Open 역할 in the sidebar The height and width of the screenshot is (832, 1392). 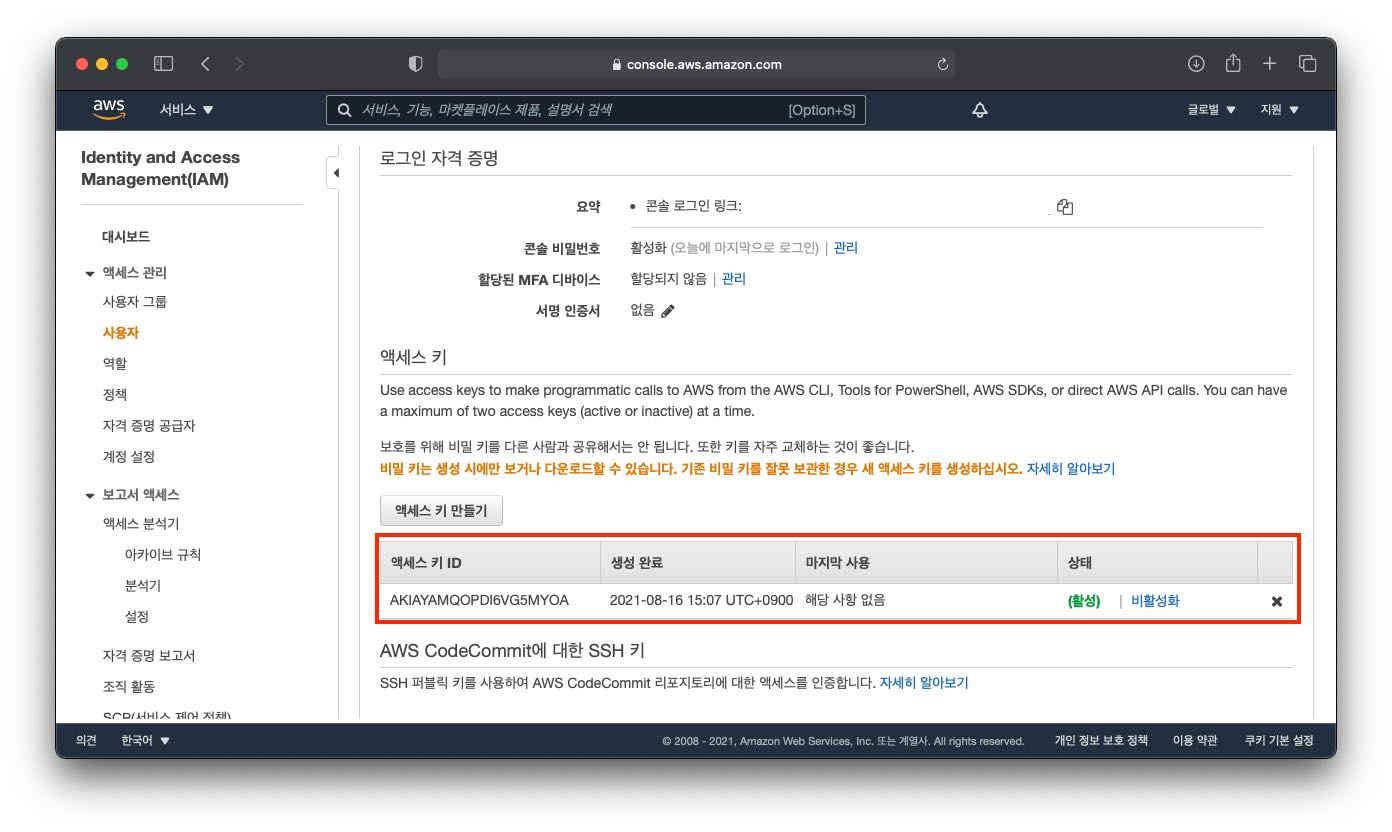tap(115, 364)
